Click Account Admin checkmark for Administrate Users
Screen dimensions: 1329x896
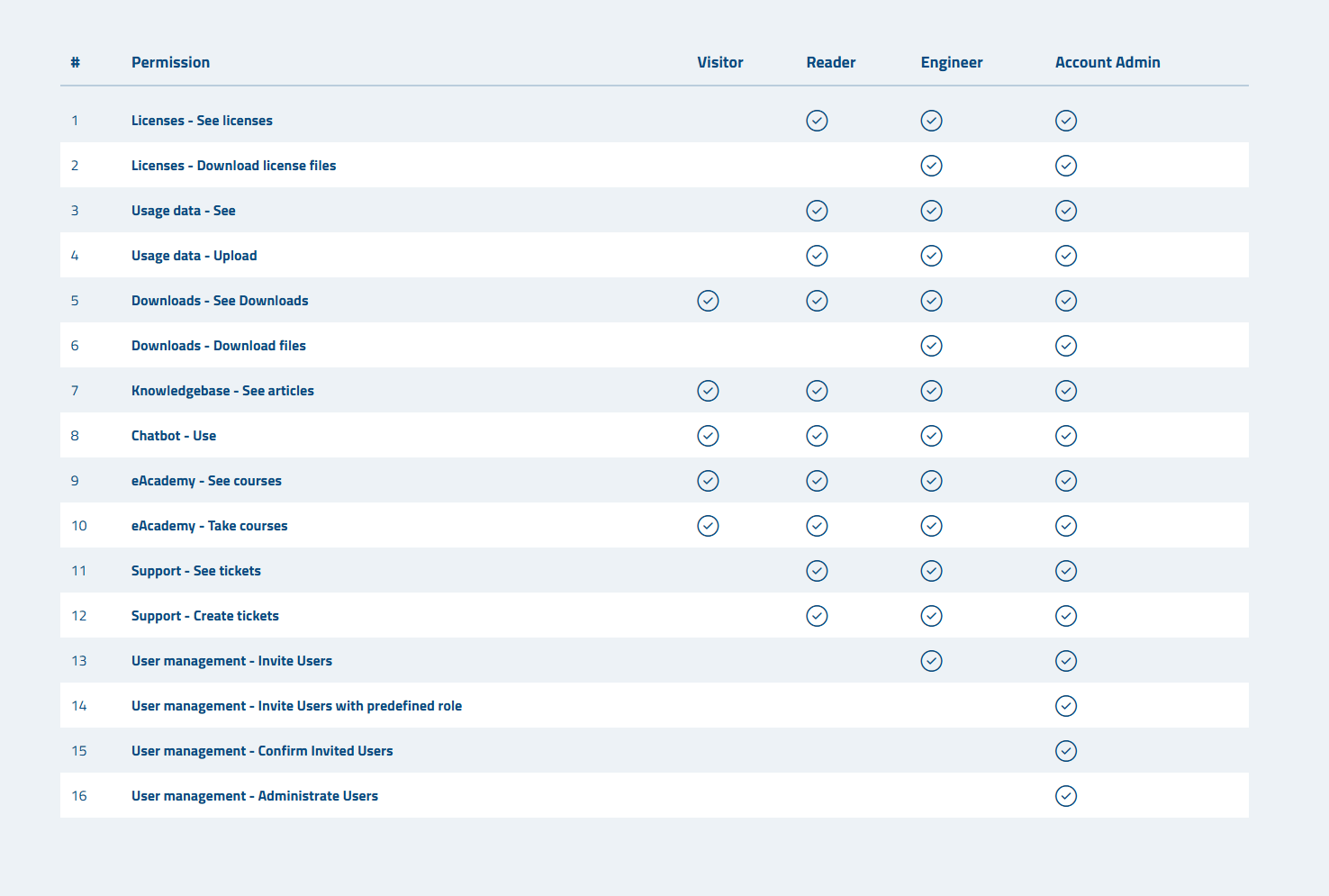[1065, 796]
